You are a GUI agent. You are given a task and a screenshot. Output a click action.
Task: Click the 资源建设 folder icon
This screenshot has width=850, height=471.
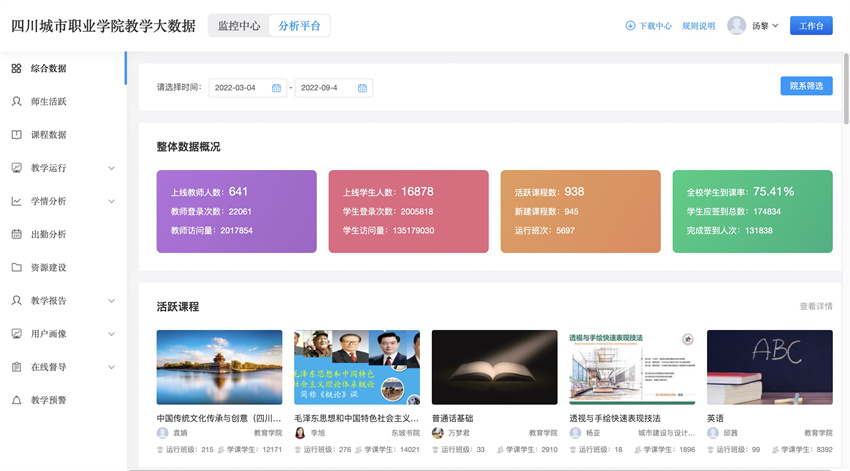coord(17,267)
